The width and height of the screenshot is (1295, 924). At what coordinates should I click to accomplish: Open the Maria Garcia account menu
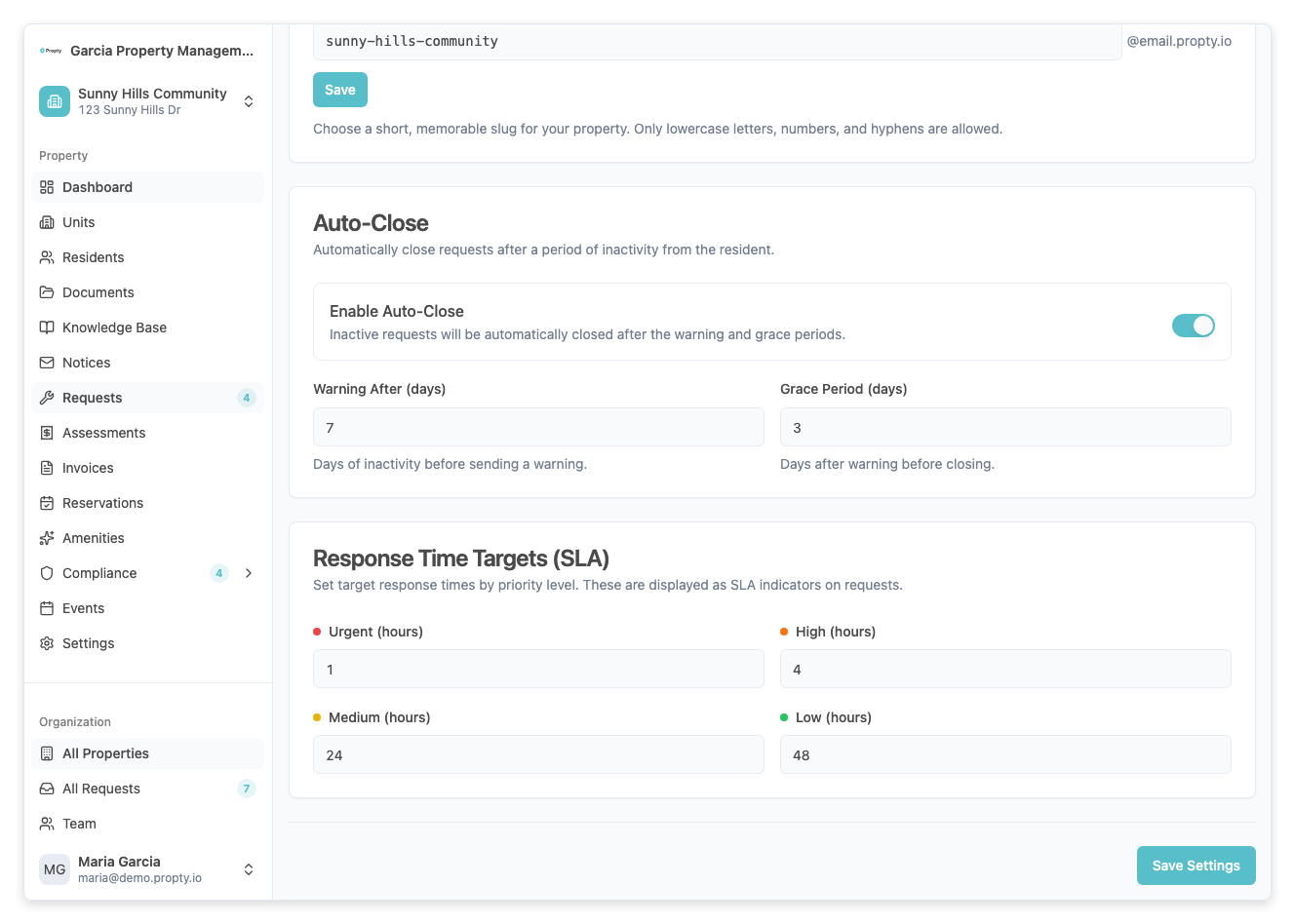tap(148, 869)
